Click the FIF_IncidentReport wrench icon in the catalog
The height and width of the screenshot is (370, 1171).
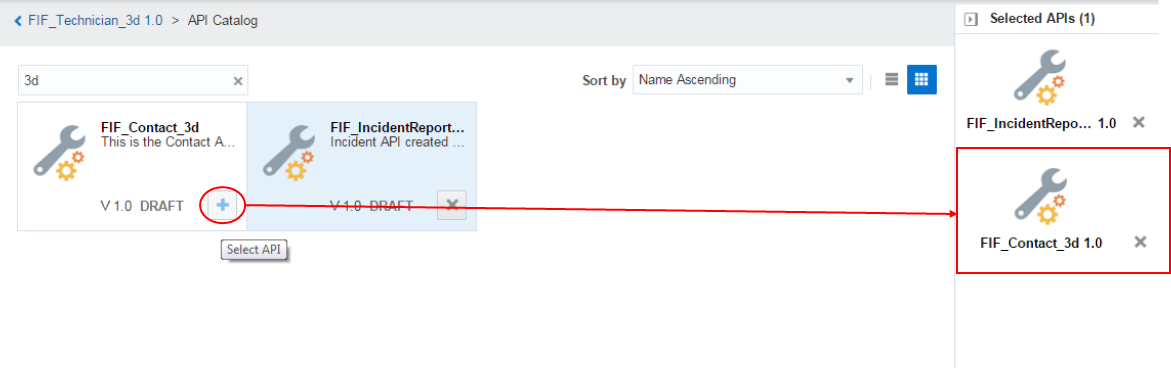tap(289, 153)
